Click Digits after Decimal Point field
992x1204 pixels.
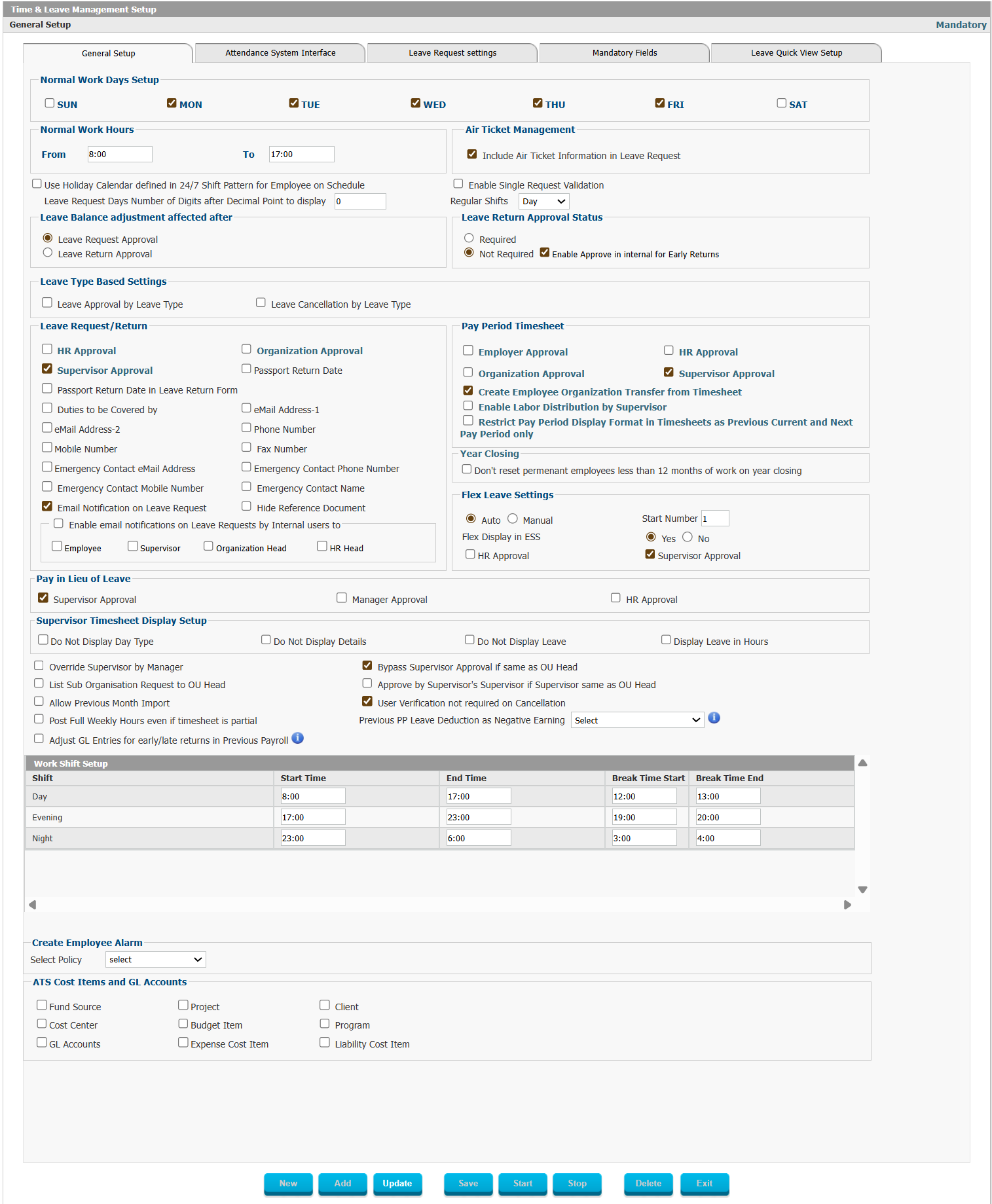pyautogui.click(x=360, y=201)
